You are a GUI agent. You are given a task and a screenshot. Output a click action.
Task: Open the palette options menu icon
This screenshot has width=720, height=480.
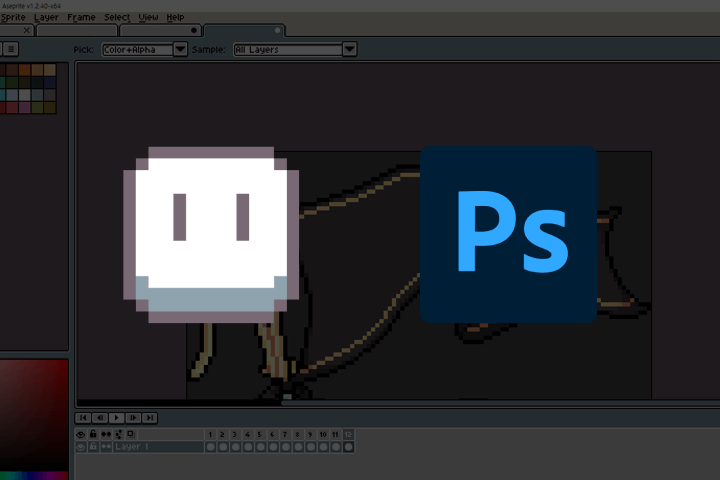tap(11, 49)
